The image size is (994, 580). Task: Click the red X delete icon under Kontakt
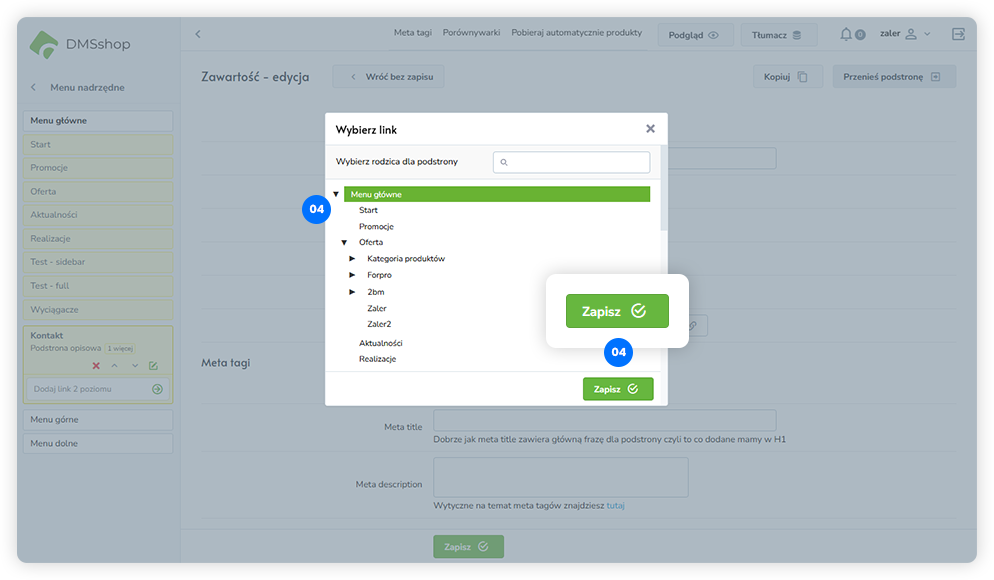tap(96, 366)
